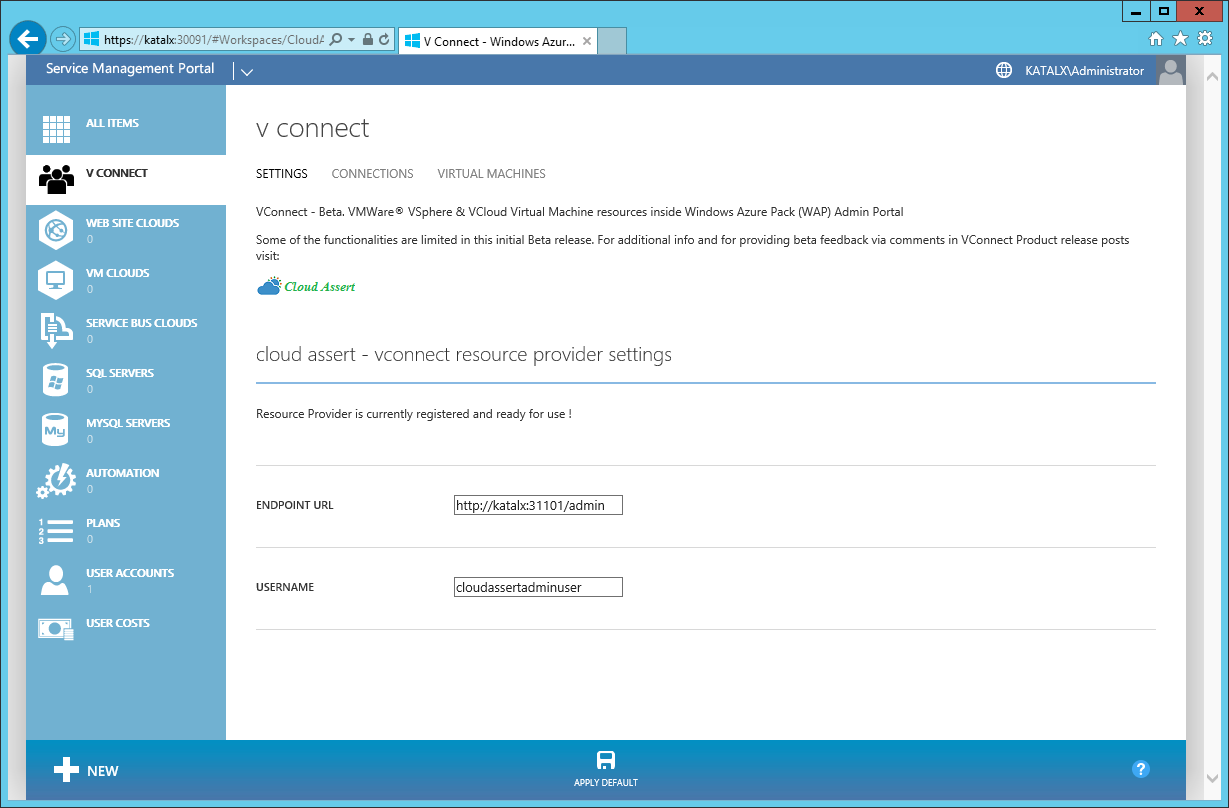Switch to the Settings tab
Viewport: 1229px width, 808px height.
282,174
